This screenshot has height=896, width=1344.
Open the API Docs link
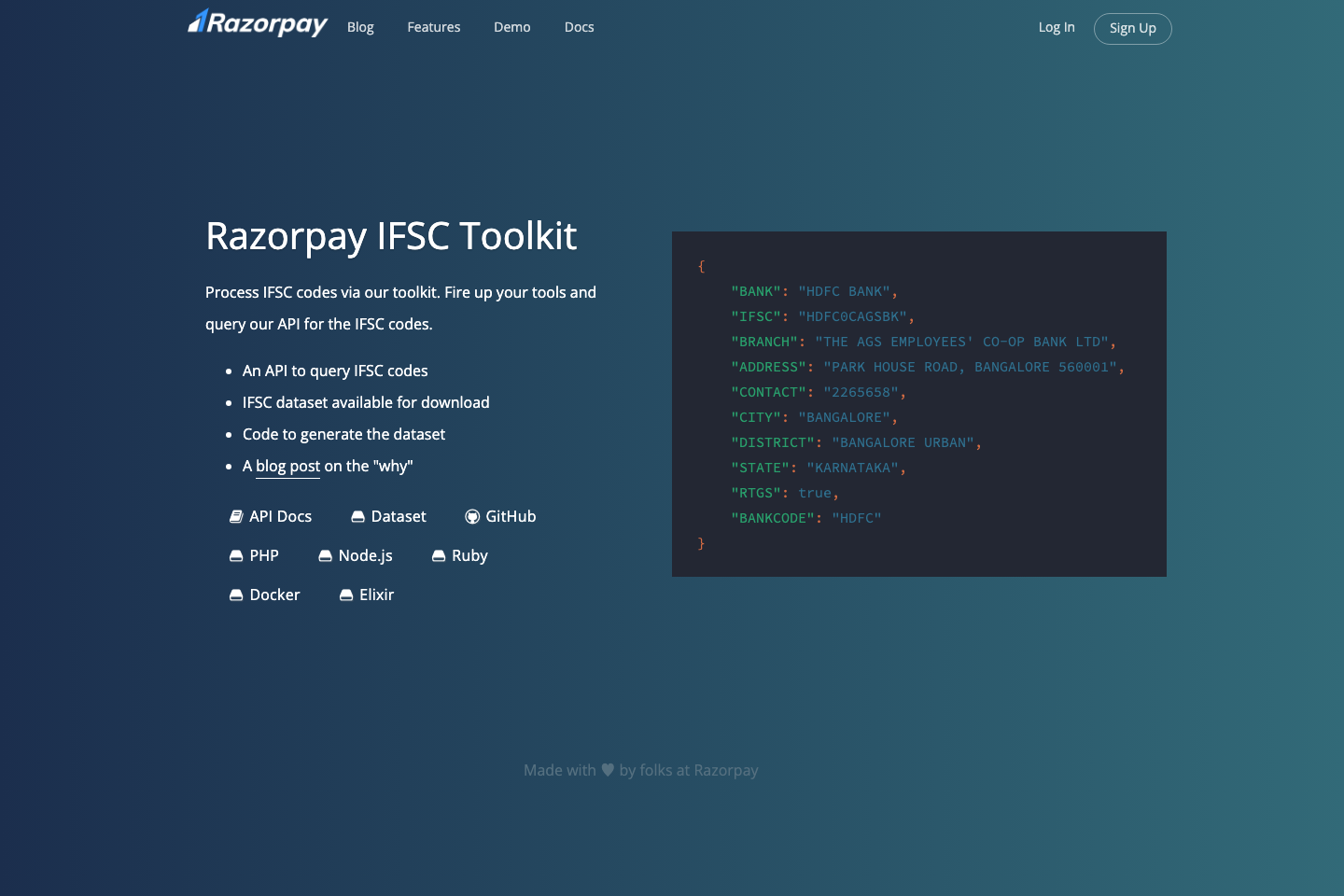280,516
